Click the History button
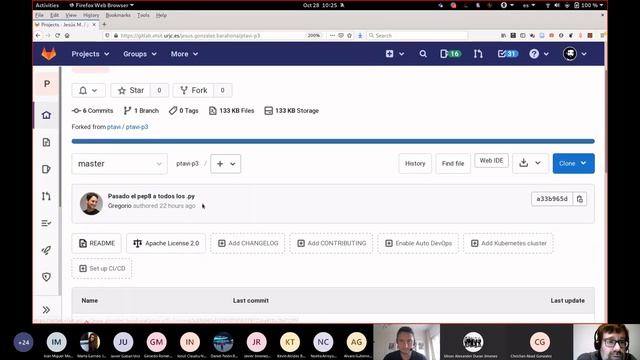The image size is (640, 360). coord(415,164)
